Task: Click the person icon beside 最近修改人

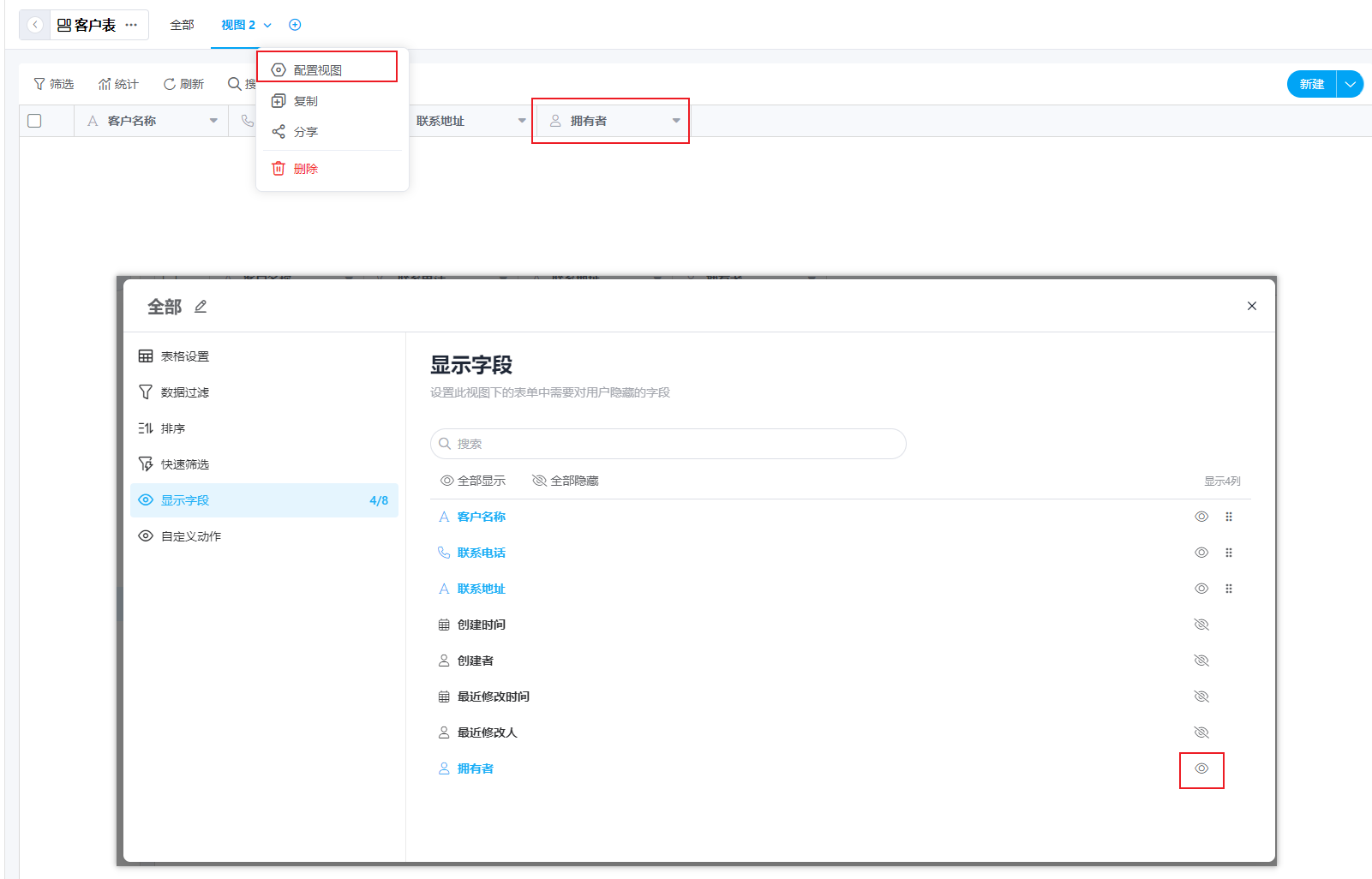Action: tap(444, 732)
